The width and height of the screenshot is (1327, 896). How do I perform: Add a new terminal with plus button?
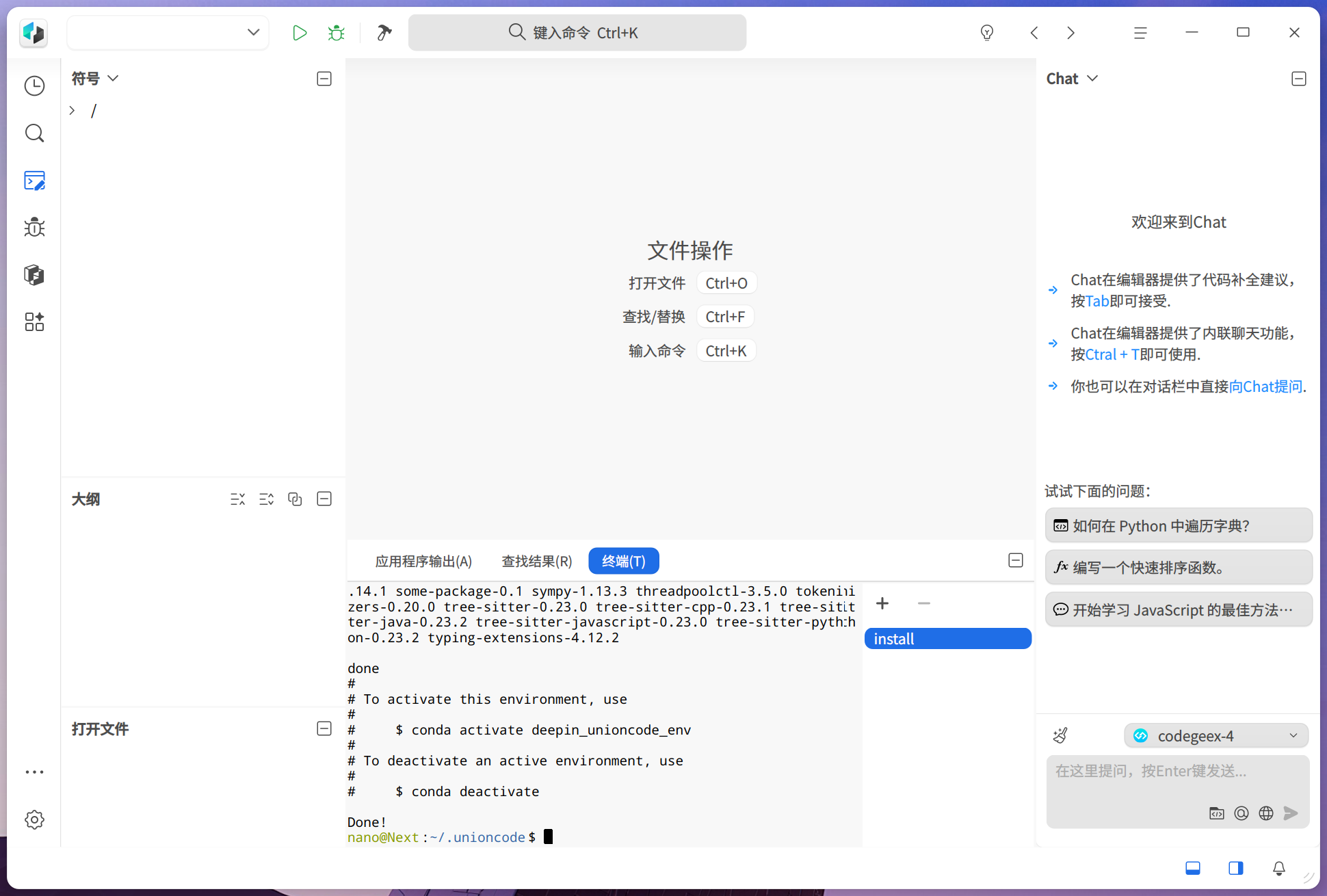click(x=882, y=603)
